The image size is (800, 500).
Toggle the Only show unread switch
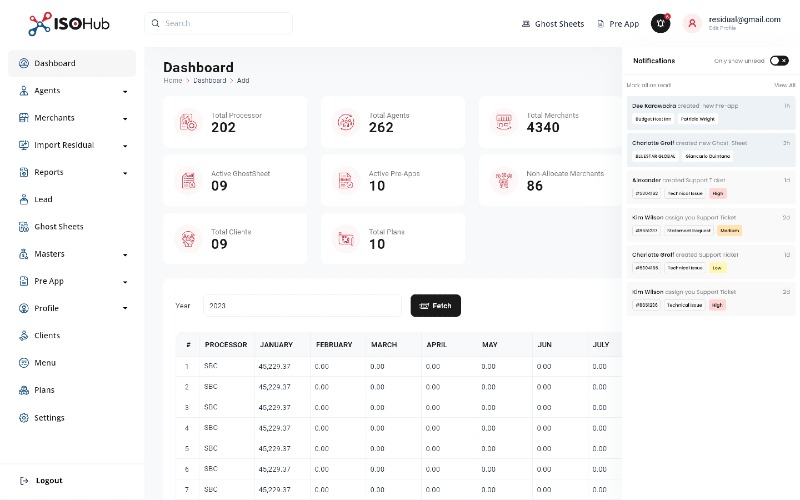coord(779,61)
